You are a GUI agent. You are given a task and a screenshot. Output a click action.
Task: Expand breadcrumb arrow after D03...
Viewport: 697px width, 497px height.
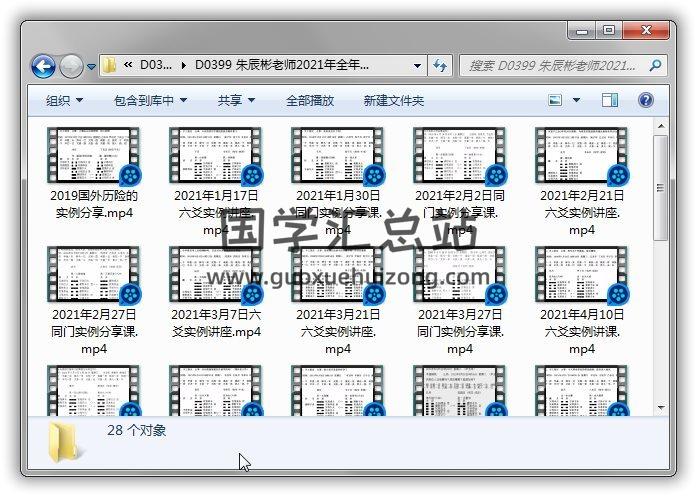pyautogui.click(x=184, y=66)
